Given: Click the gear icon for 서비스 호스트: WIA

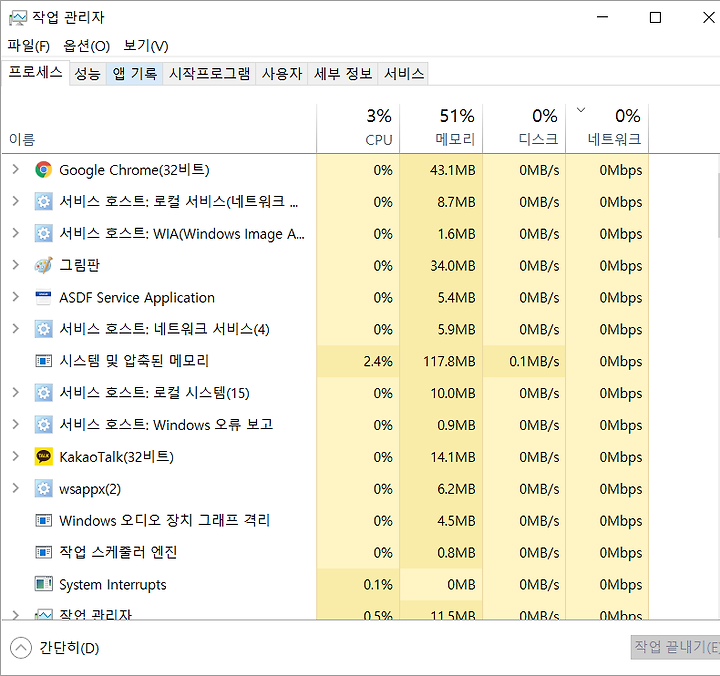Looking at the screenshot, I should tap(44, 234).
